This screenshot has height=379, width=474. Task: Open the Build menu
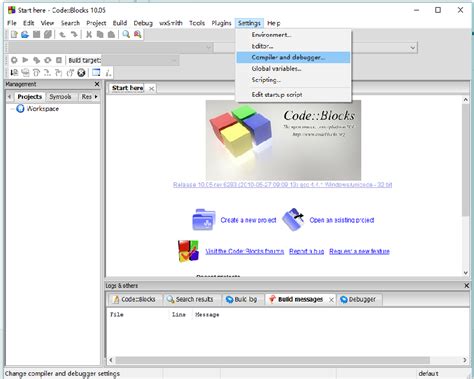(x=120, y=23)
